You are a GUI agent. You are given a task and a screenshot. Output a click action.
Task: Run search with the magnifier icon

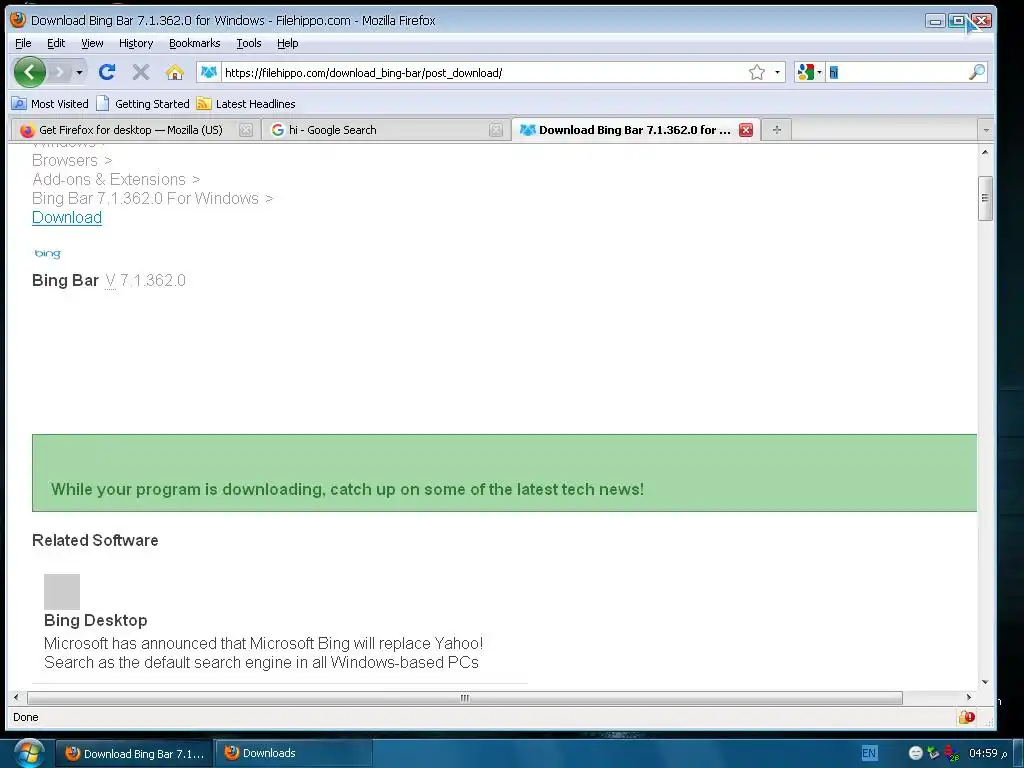[x=976, y=72]
